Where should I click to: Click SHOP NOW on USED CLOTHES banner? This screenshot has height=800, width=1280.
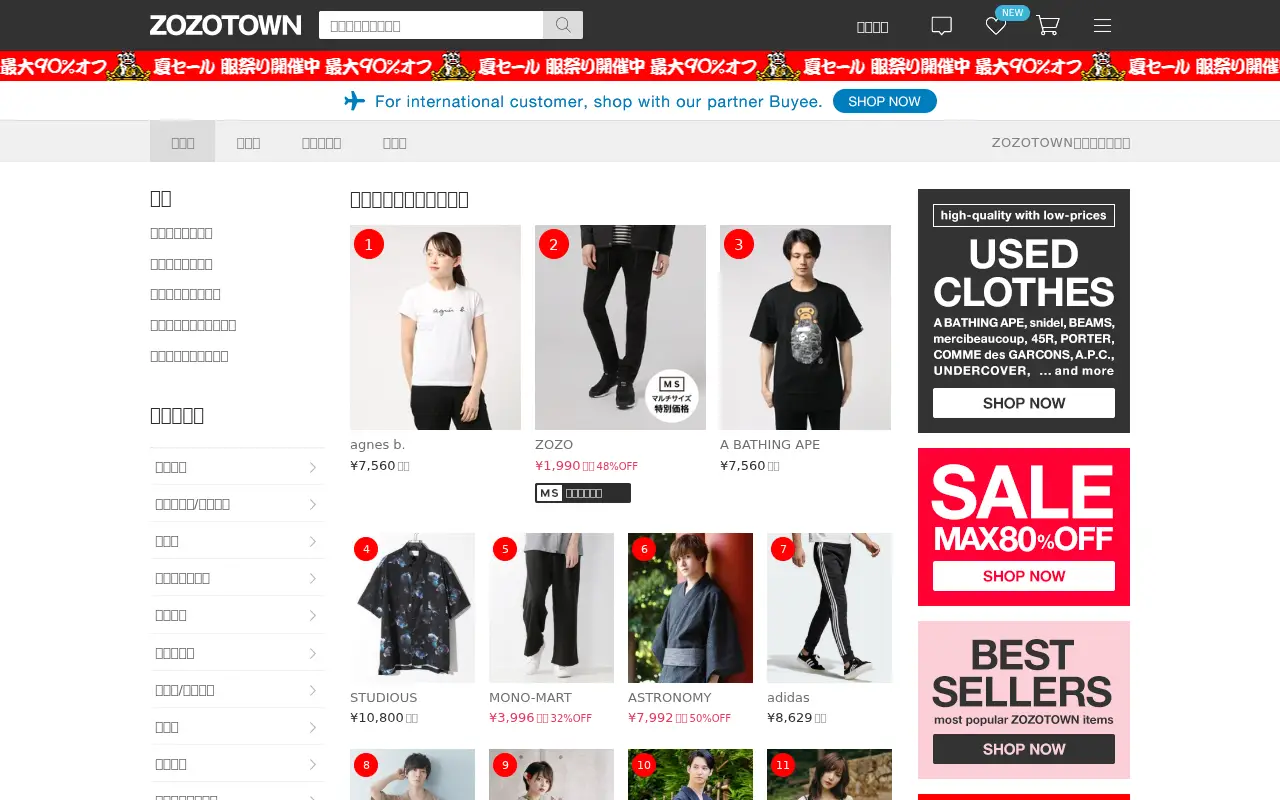point(1024,403)
